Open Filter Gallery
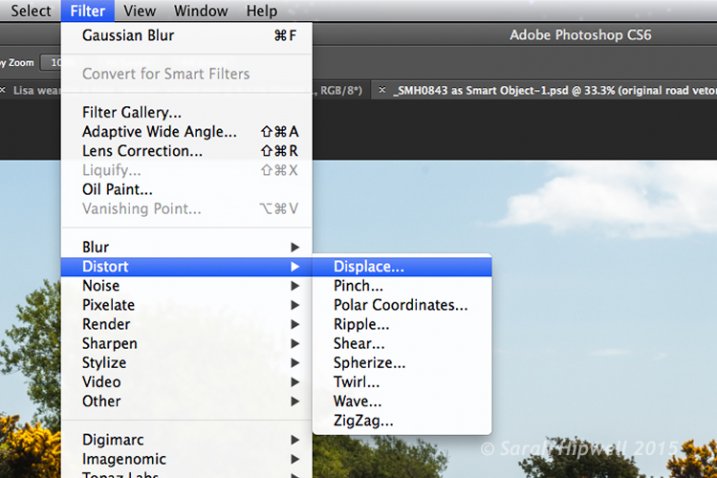This screenshot has height=478, width=717. point(131,112)
